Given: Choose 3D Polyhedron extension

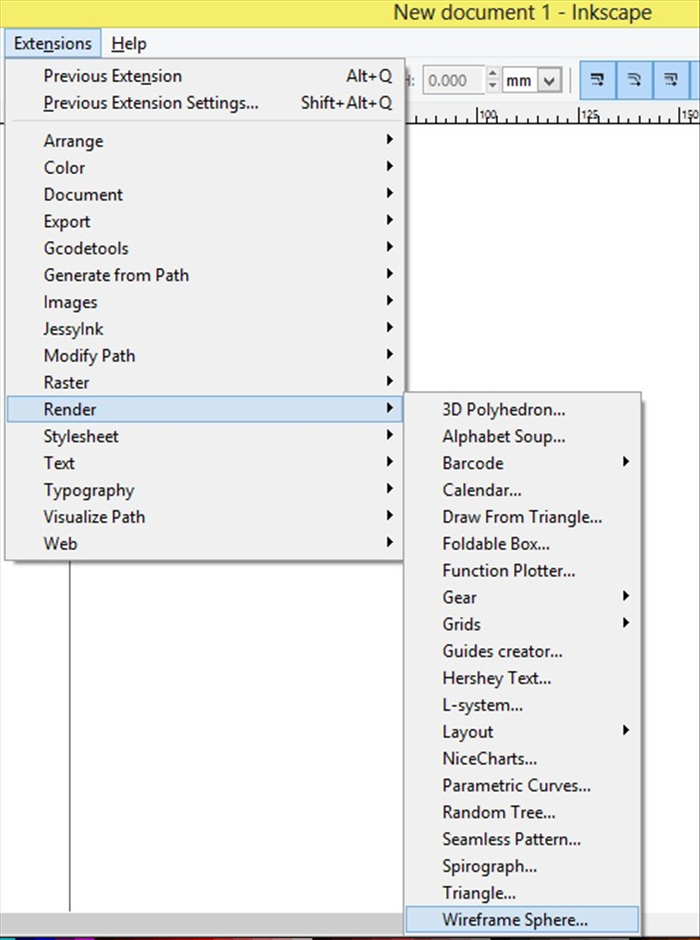Looking at the screenshot, I should tap(522, 409).
